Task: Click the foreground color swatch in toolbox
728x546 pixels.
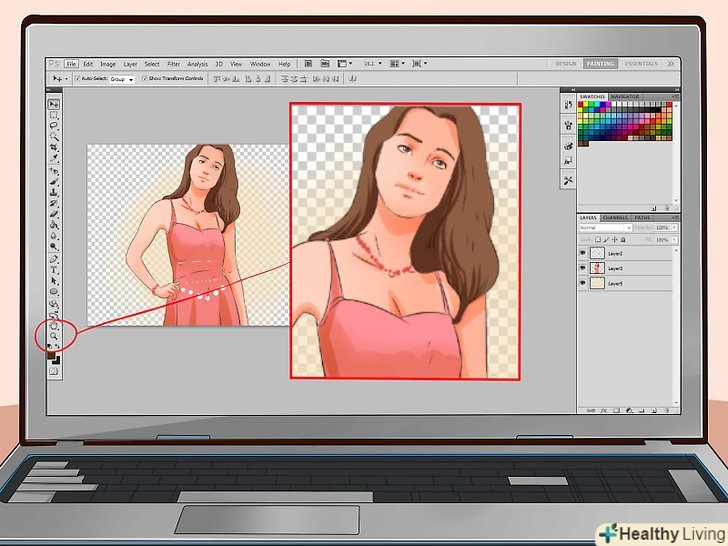Action: [52, 355]
